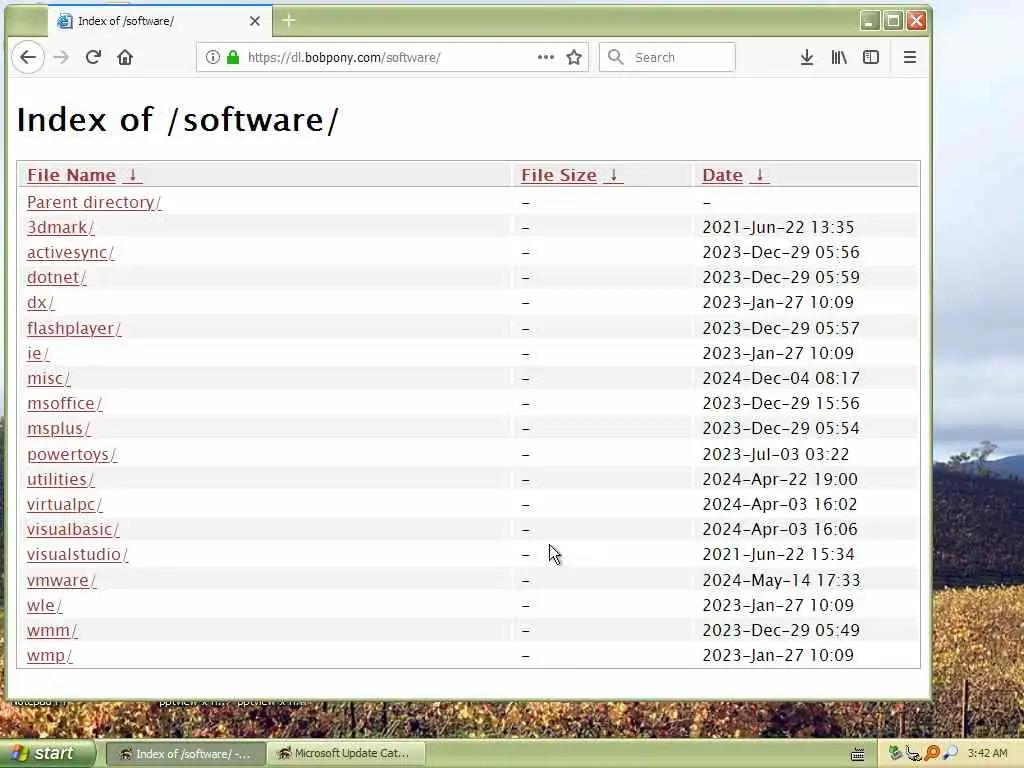Click the forward navigation arrow

click(61, 57)
